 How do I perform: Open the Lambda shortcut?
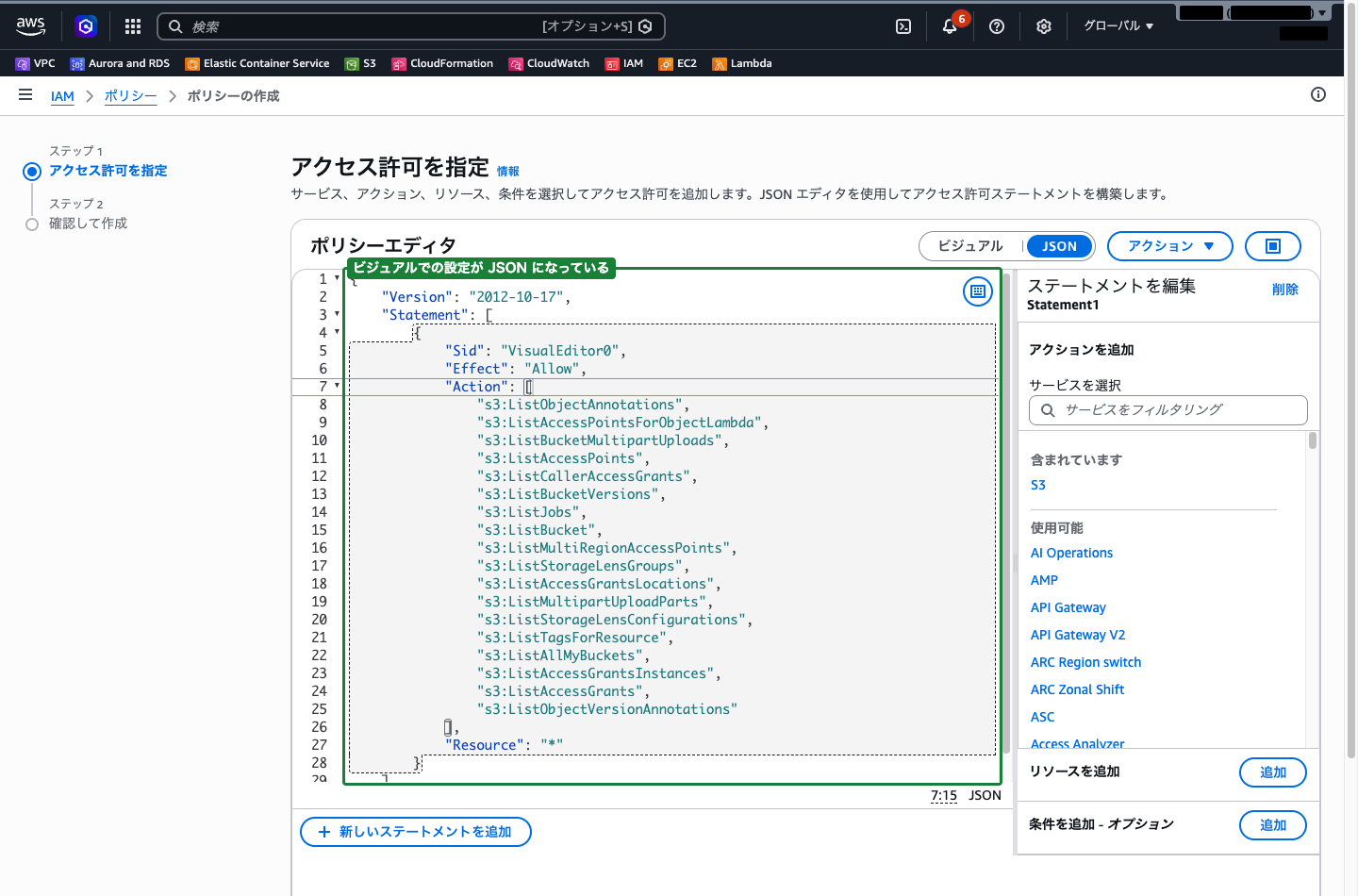click(x=742, y=63)
